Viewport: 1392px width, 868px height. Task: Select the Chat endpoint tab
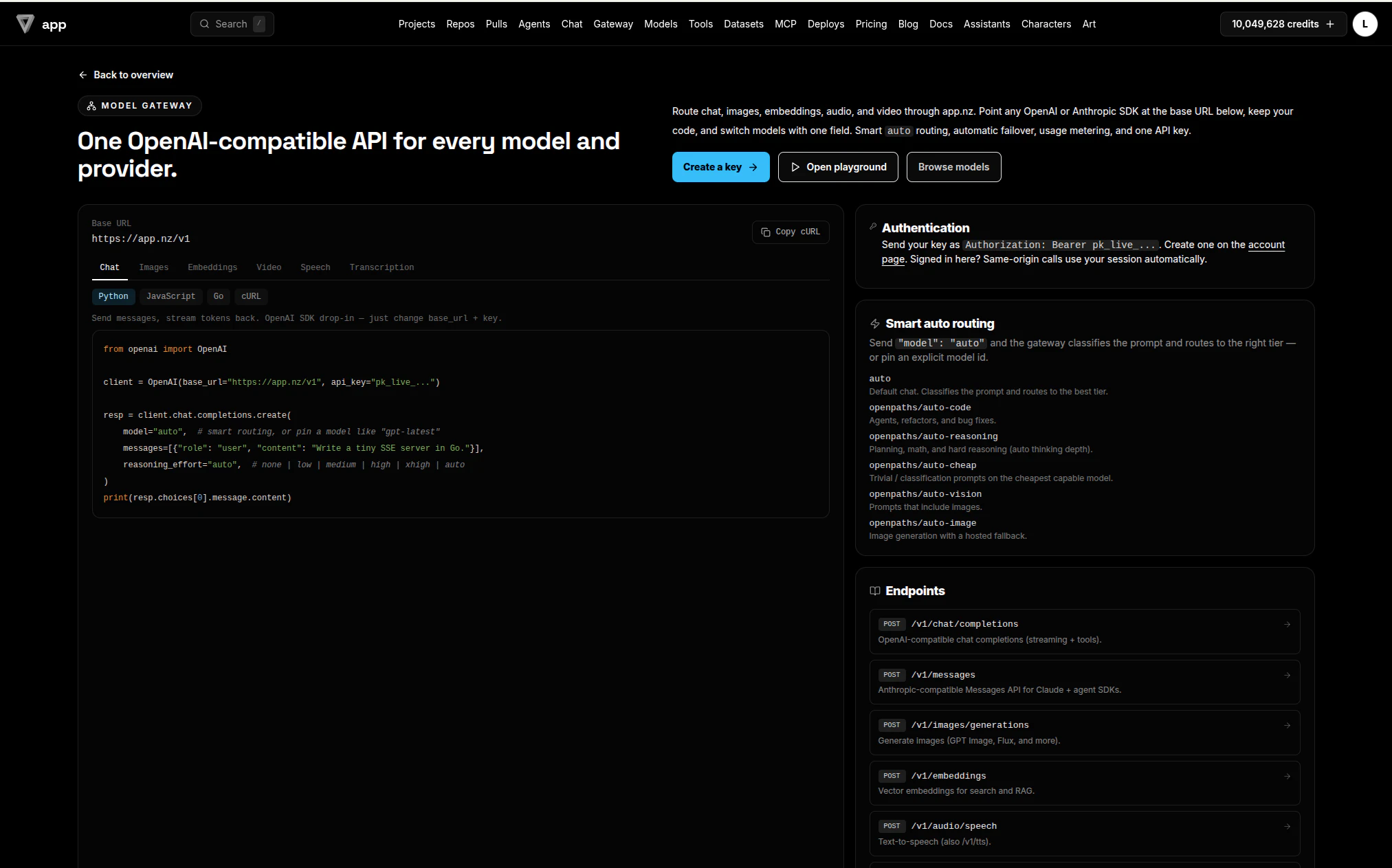coord(109,267)
